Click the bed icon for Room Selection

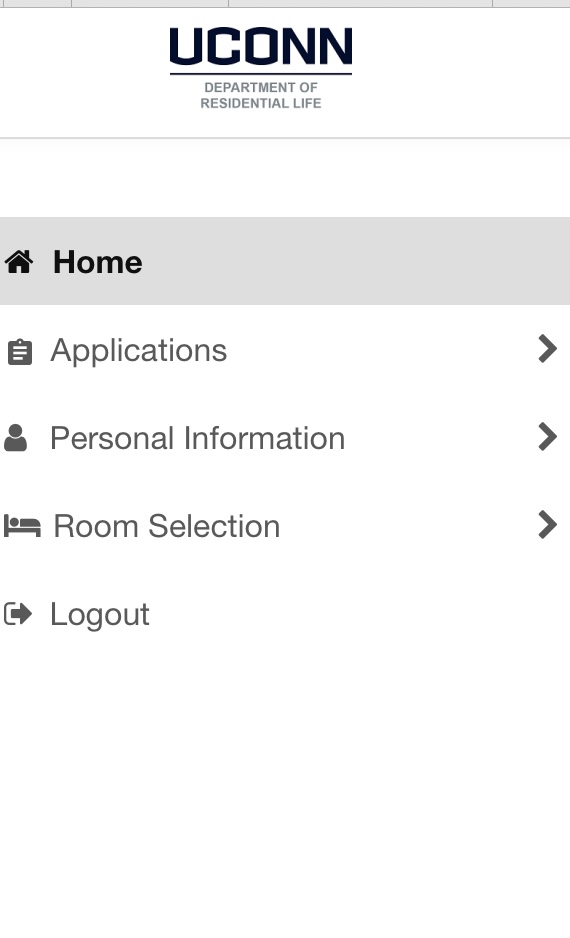pos(22,526)
